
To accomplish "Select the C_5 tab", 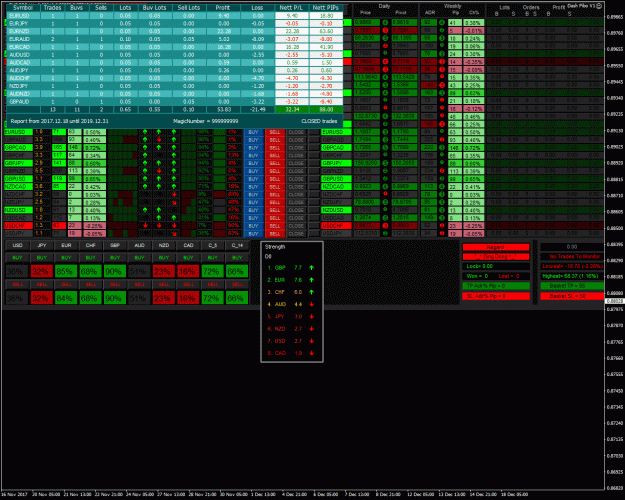I will (x=212, y=246).
